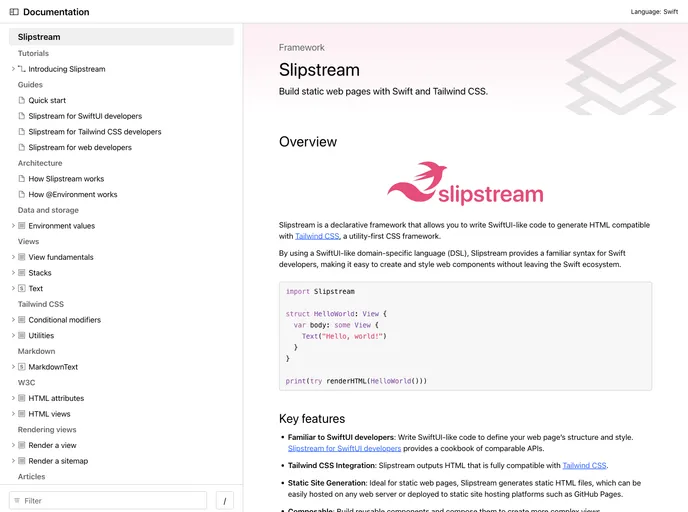The width and height of the screenshot is (688, 512).
Task: Click the Slipstream logo image in Overview
Action: coord(465,183)
